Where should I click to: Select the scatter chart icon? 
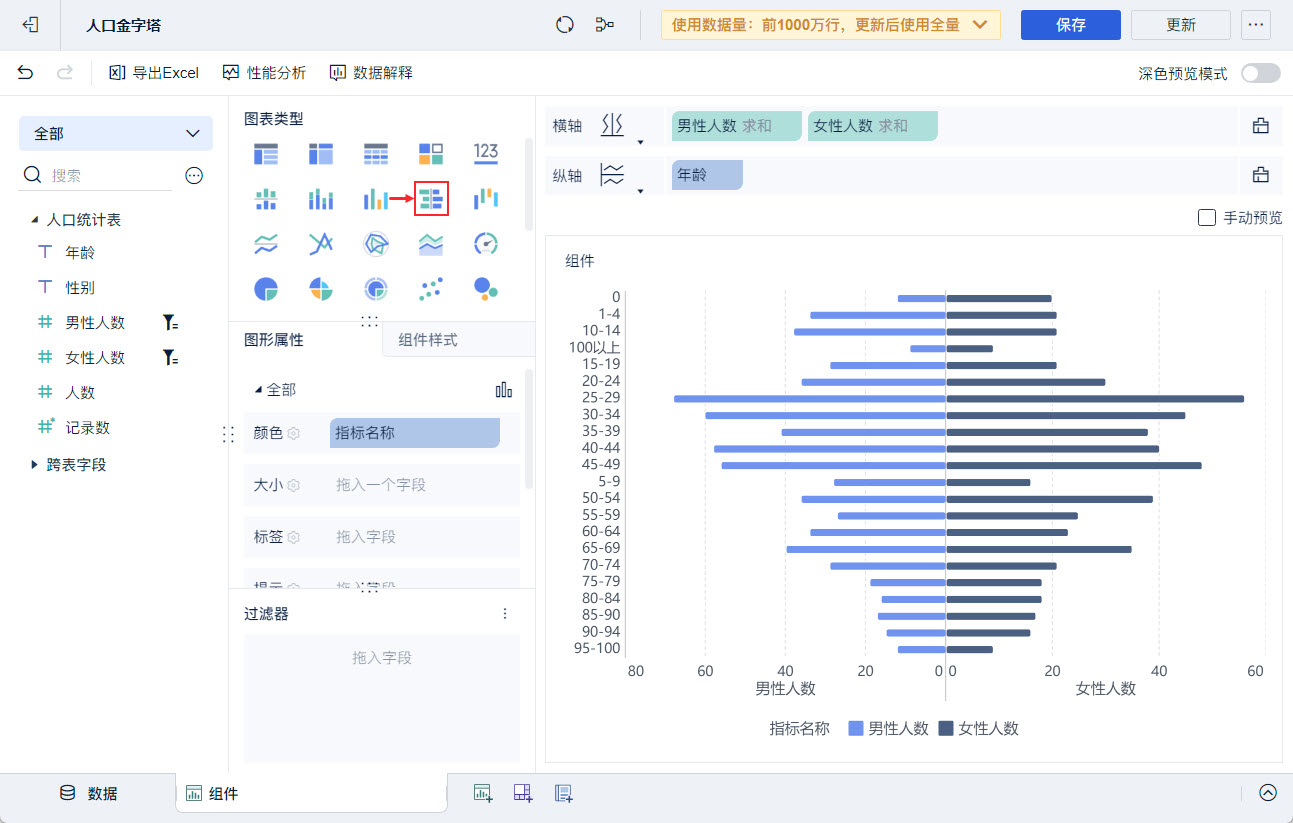(431, 289)
